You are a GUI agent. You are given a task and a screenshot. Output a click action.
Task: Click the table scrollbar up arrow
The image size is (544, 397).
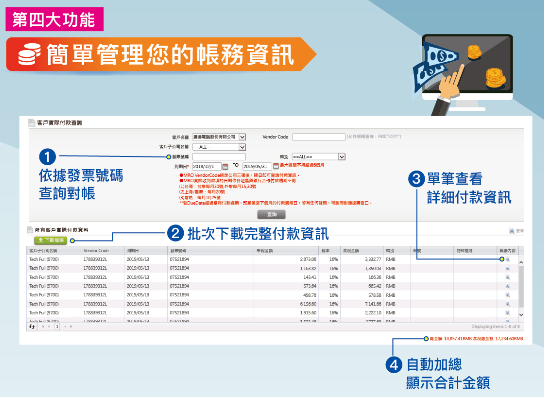[x=521, y=263]
